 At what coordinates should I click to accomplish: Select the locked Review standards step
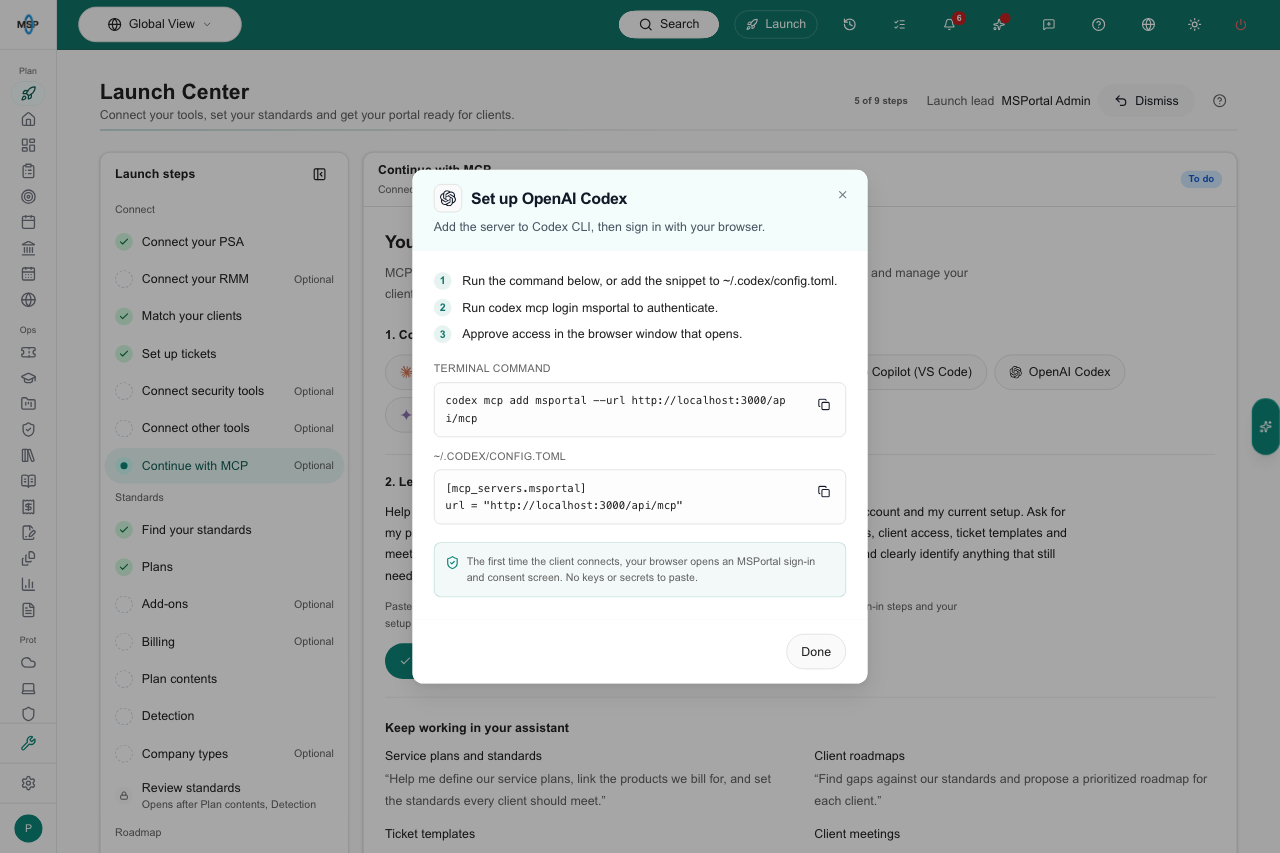224,796
